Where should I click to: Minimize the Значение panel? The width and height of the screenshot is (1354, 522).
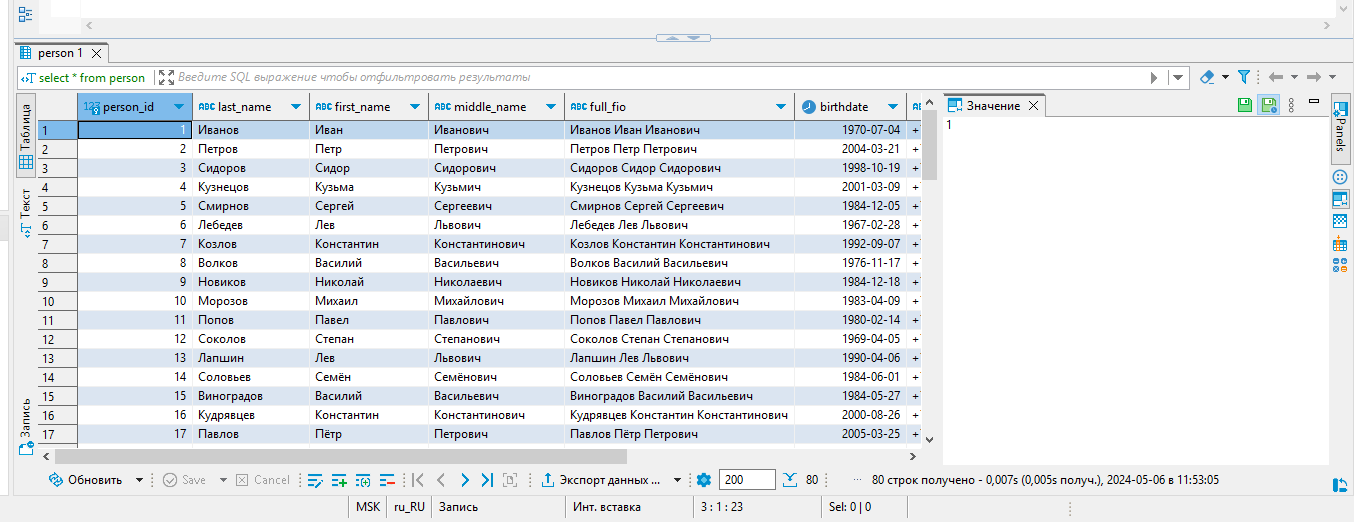point(1314,101)
